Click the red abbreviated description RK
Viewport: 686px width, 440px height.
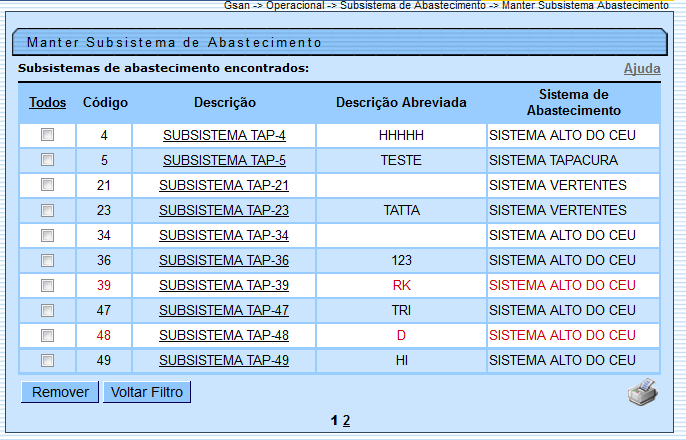[402, 285]
